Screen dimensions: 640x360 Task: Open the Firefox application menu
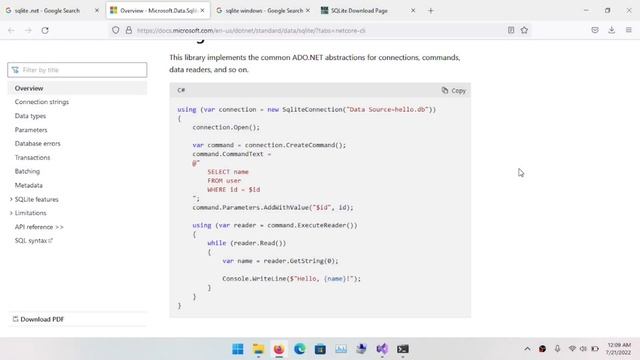629,30
